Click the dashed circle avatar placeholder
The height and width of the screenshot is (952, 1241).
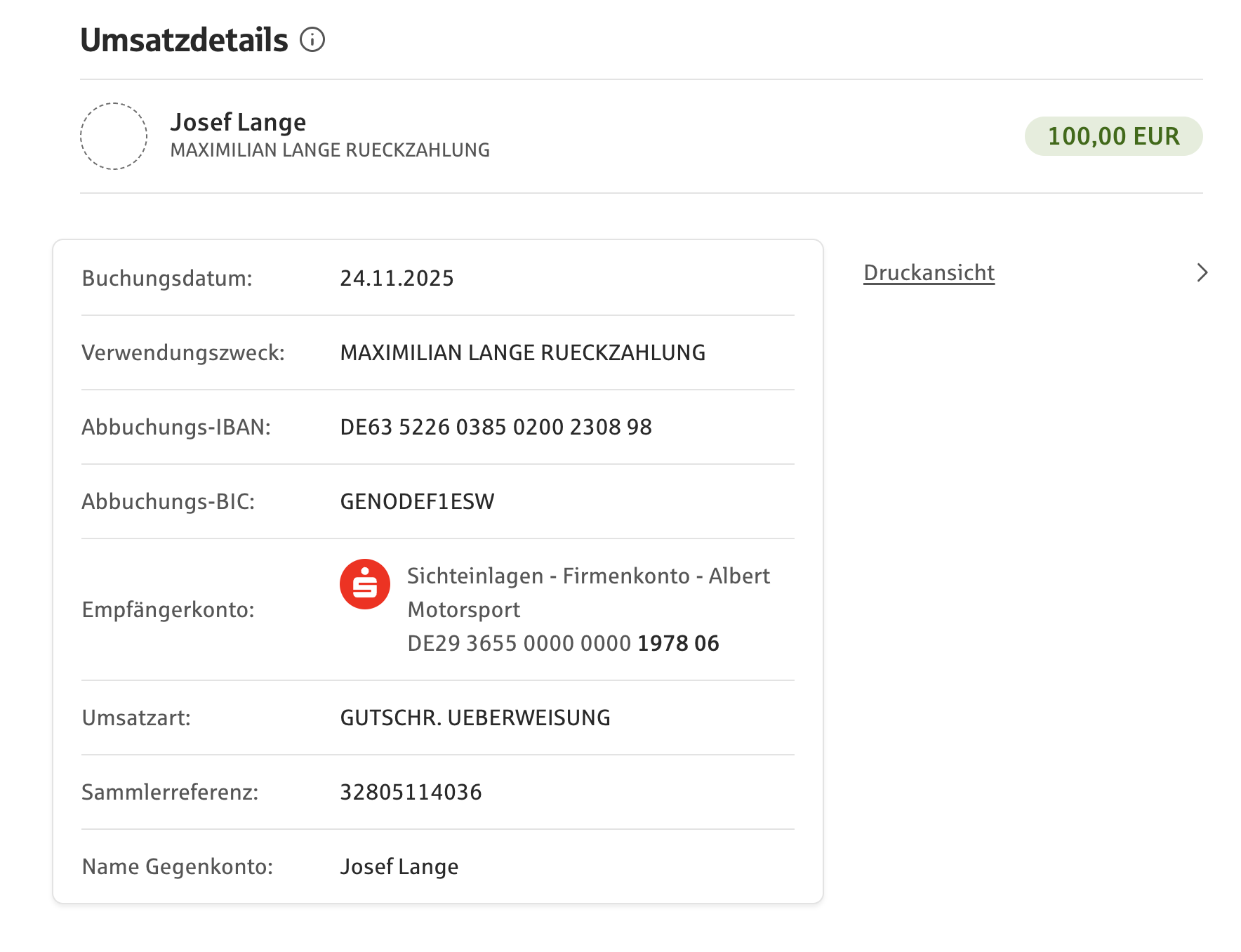click(114, 136)
